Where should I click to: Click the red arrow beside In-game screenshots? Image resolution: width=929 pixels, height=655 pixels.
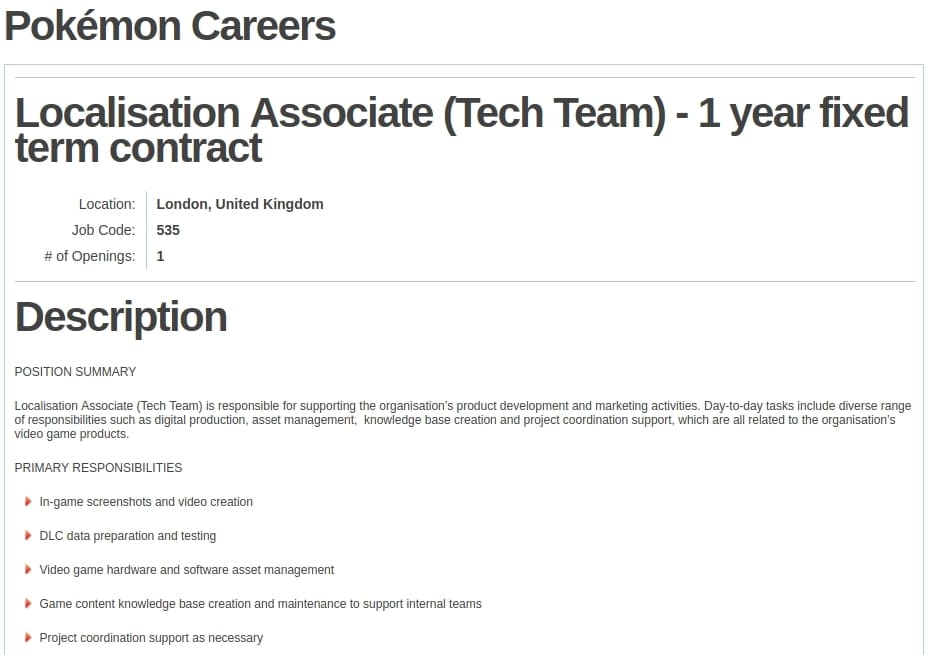coord(28,502)
